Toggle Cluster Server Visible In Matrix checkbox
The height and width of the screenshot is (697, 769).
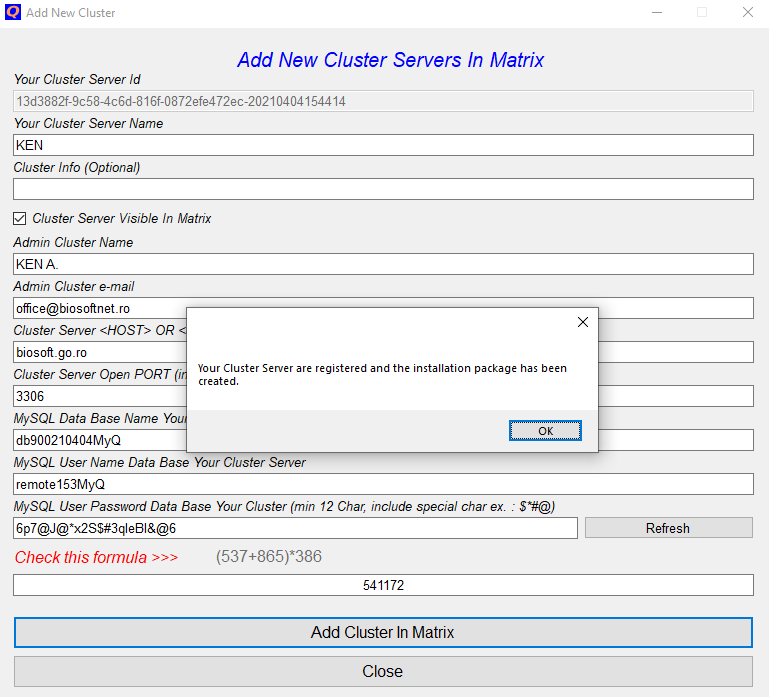click(x=20, y=218)
